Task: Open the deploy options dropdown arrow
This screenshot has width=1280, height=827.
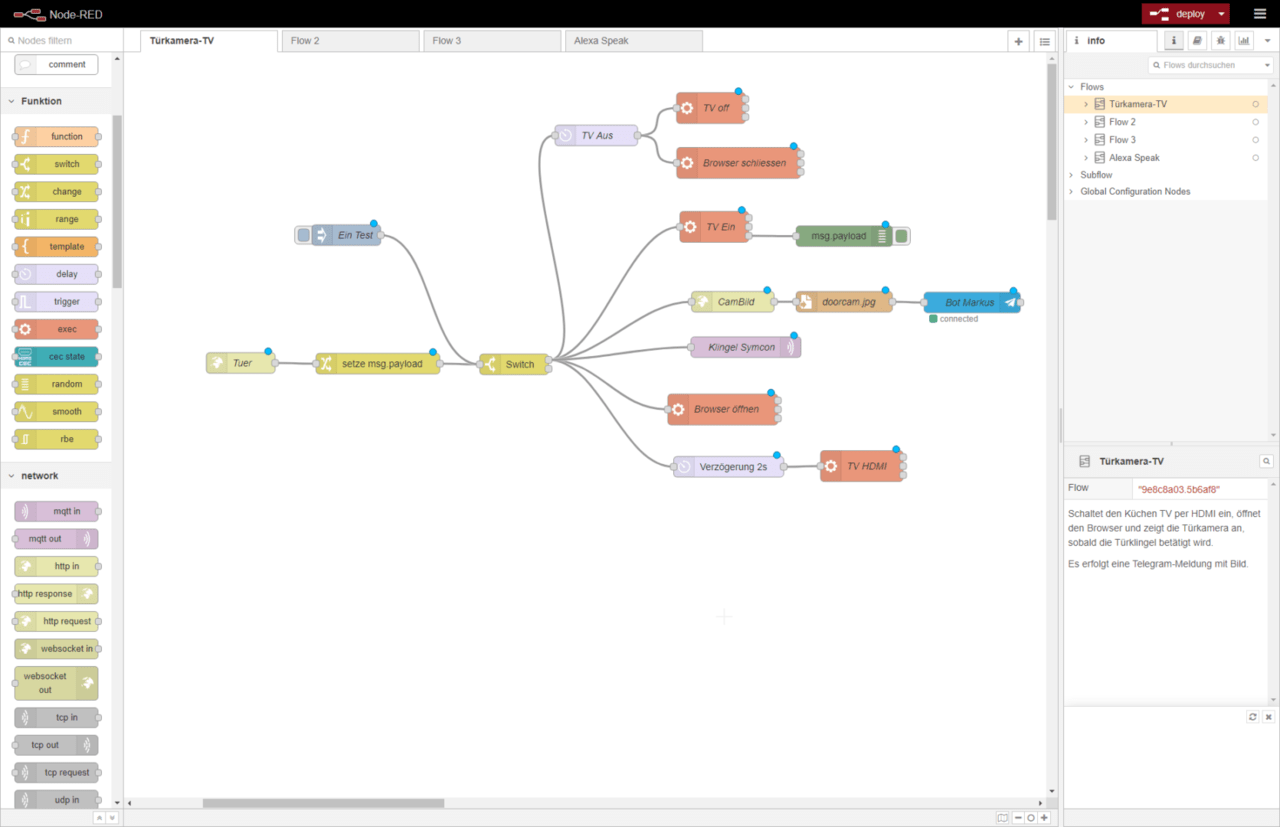Action: (1222, 14)
